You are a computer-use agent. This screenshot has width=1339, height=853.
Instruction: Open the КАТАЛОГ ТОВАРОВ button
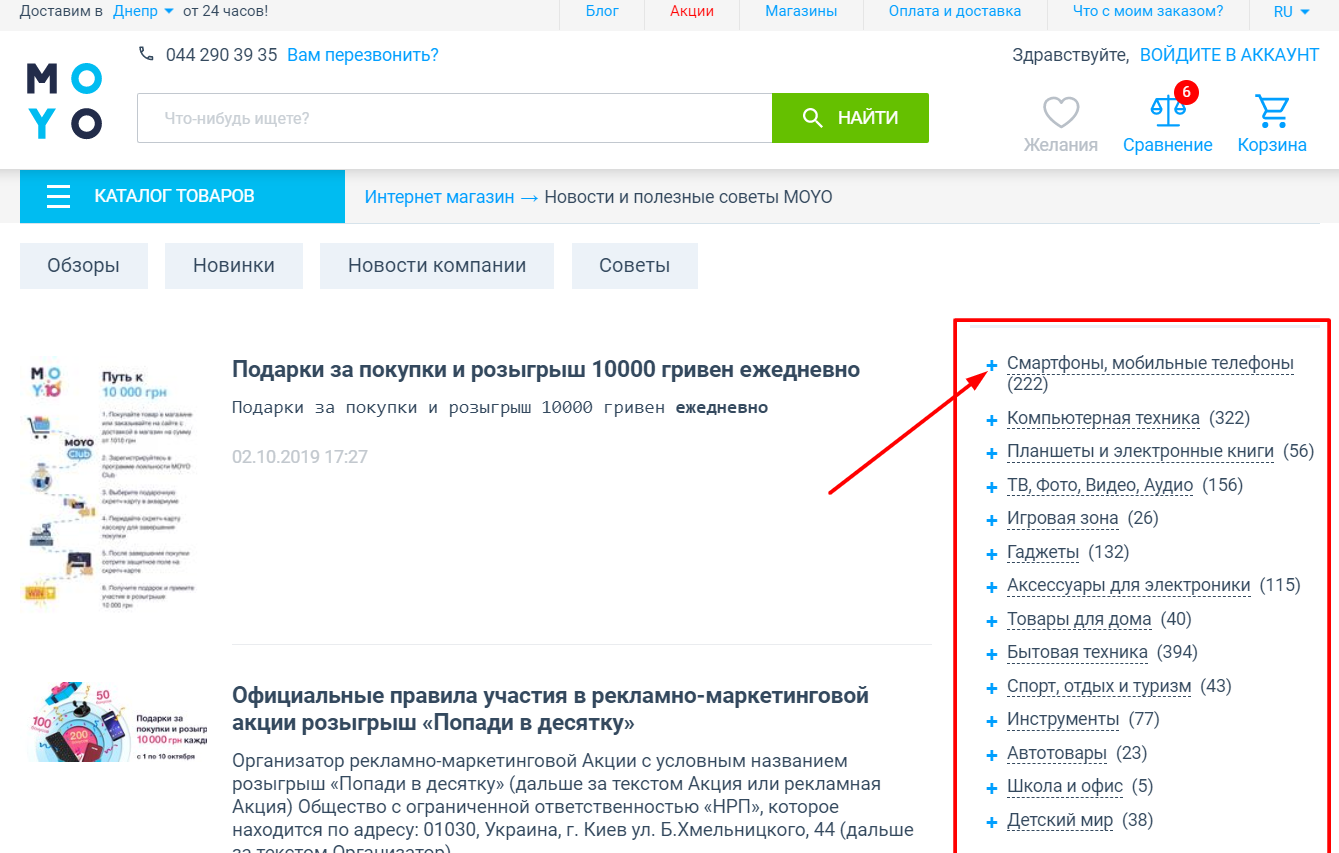click(182, 197)
